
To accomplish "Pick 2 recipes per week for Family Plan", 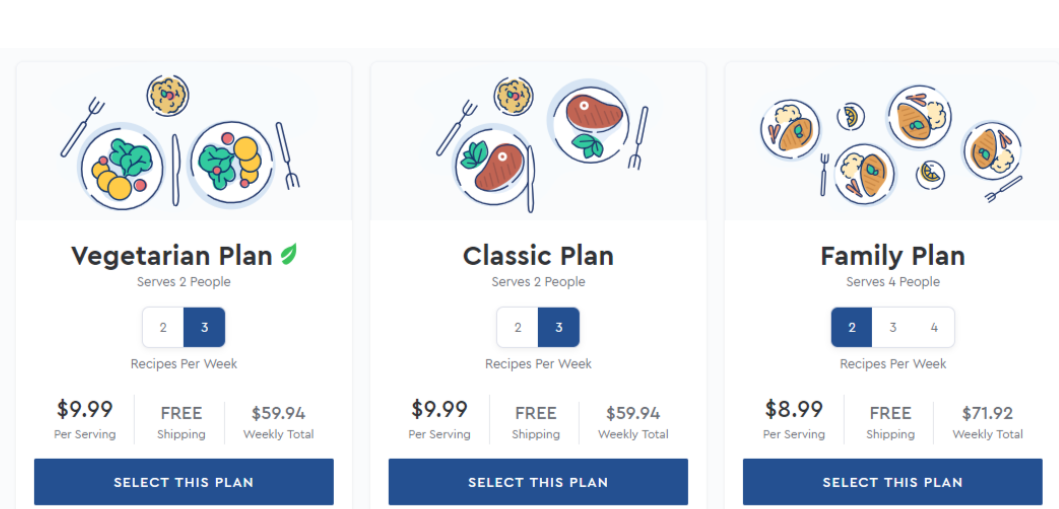I will (x=851, y=327).
